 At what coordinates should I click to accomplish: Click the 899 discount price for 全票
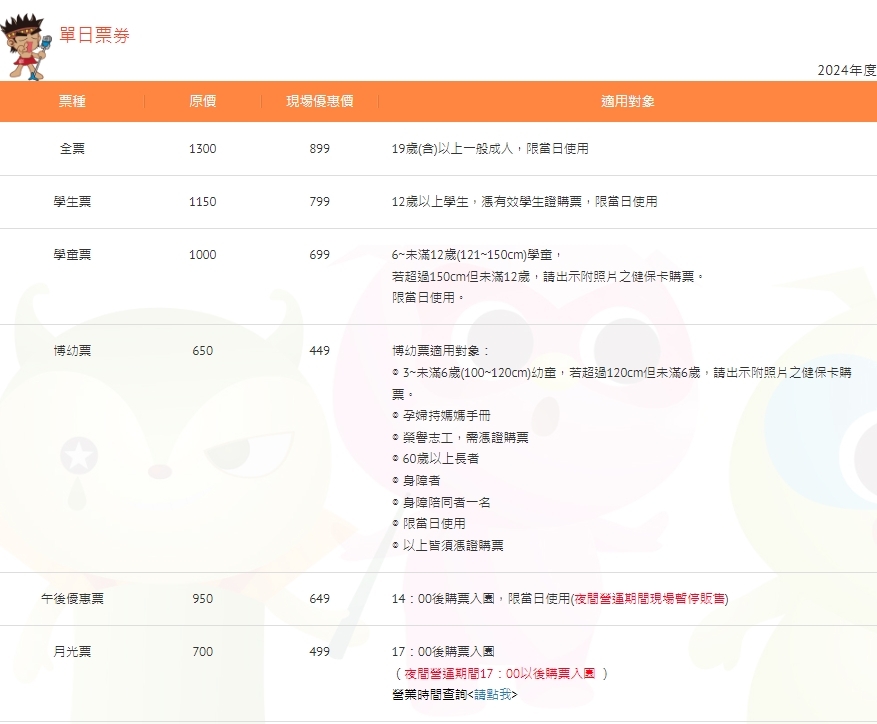319,149
